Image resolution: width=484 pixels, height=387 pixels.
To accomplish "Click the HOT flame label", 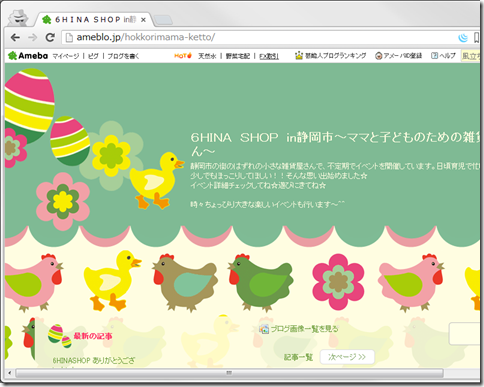I will 183,56.
